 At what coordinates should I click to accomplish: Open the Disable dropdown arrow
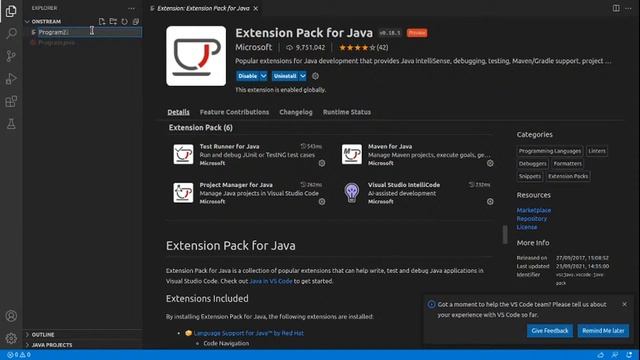point(264,76)
